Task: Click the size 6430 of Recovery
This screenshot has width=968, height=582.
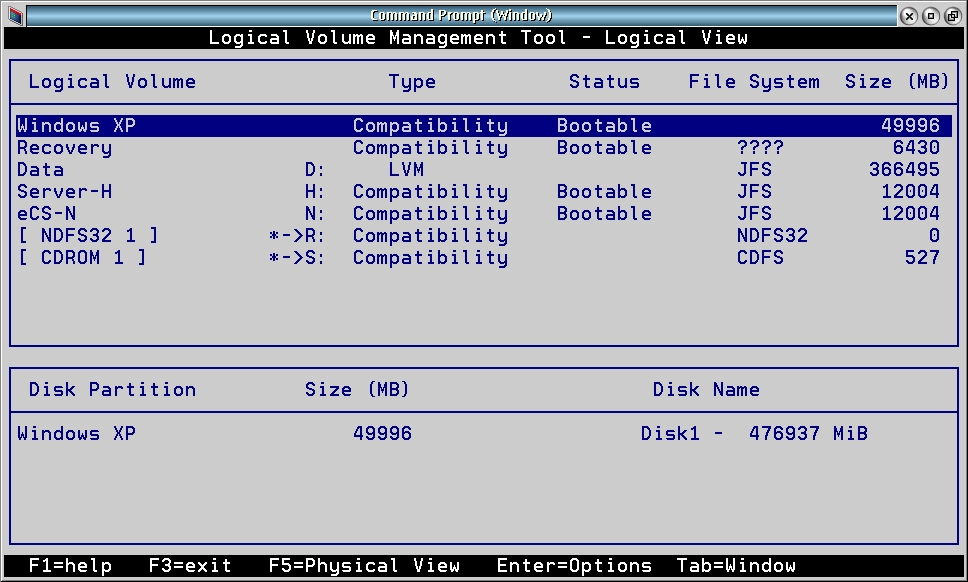Action: click(x=916, y=148)
